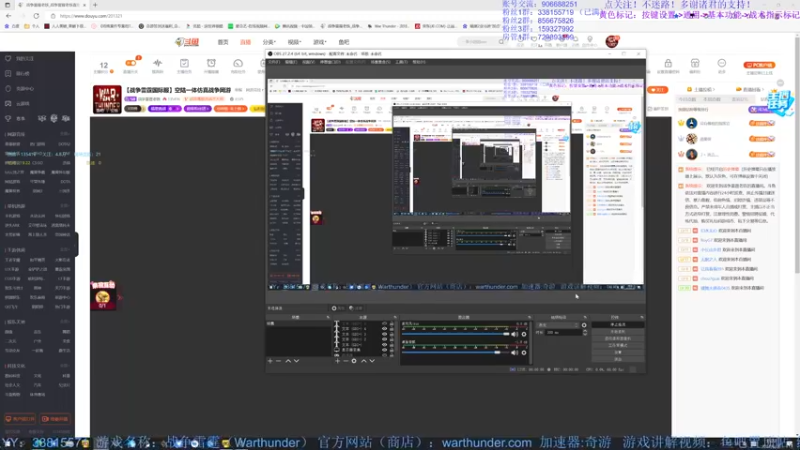Click the user avatar in Douyu header

(612, 41)
